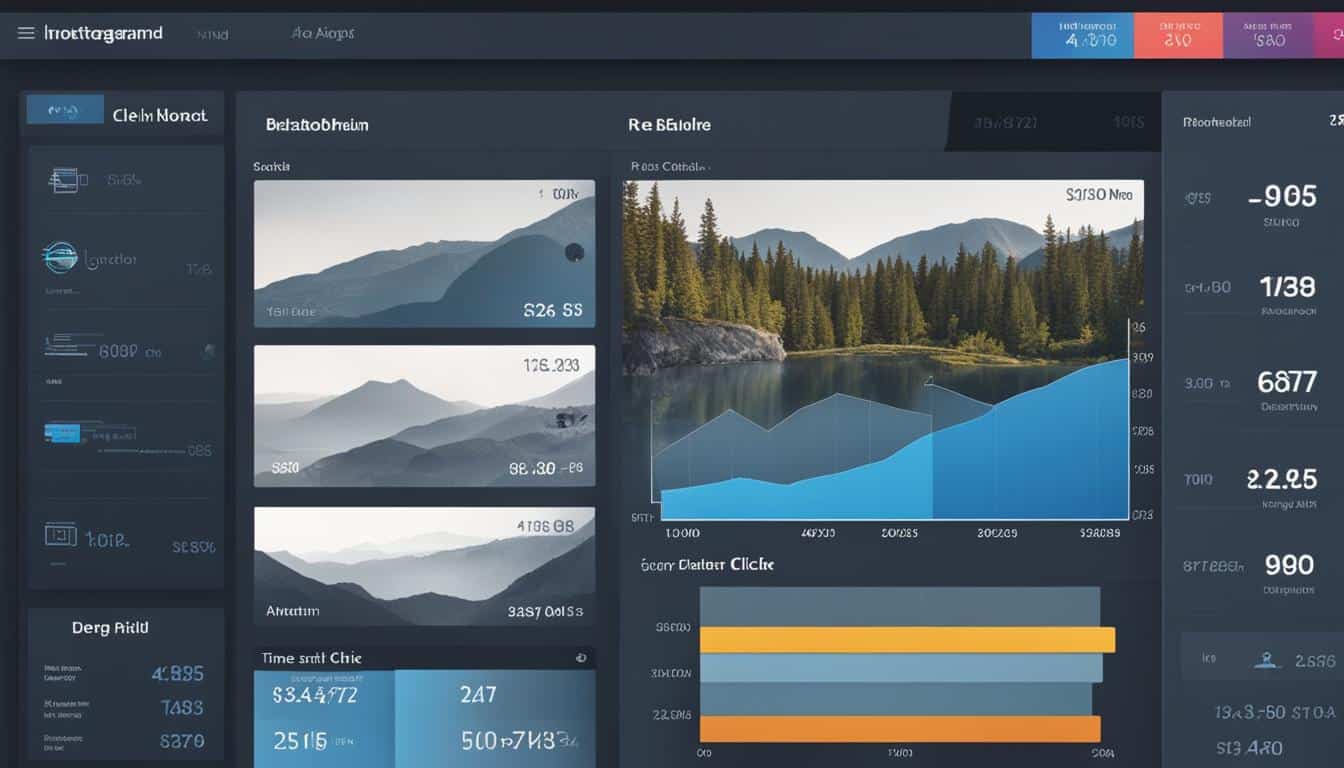Click the small icon at the right of the Time panel header

[580, 658]
